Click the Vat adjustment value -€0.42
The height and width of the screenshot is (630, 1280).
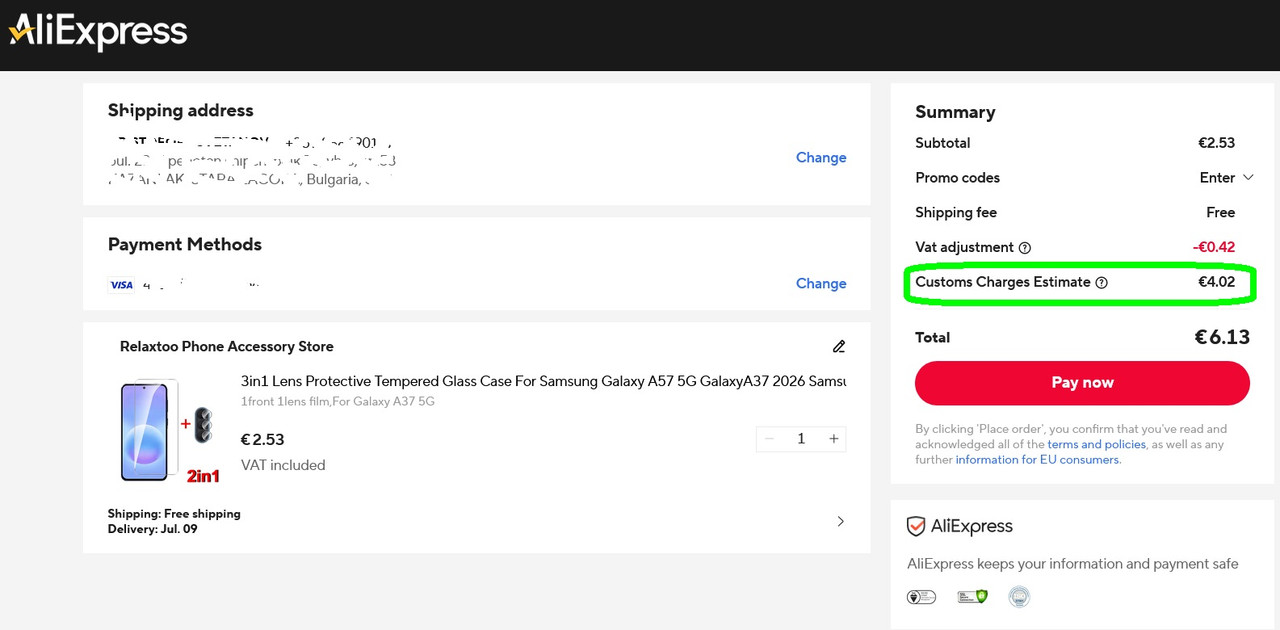click(x=1213, y=247)
